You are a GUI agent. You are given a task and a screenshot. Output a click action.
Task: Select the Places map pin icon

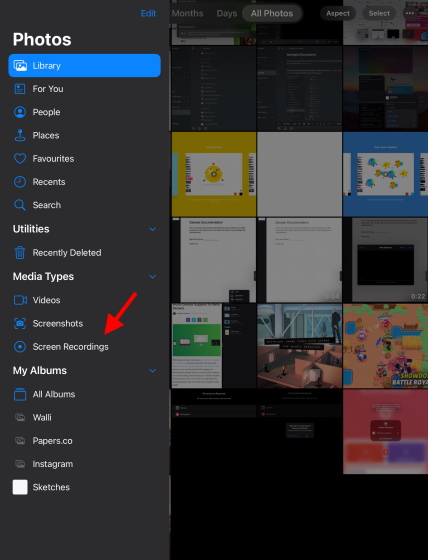pyautogui.click(x=20, y=135)
